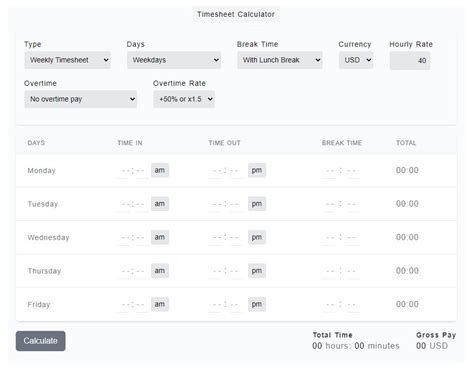The height and width of the screenshot is (372, 474).
Task: Click Friday break time field
Action: pos(341,305)
